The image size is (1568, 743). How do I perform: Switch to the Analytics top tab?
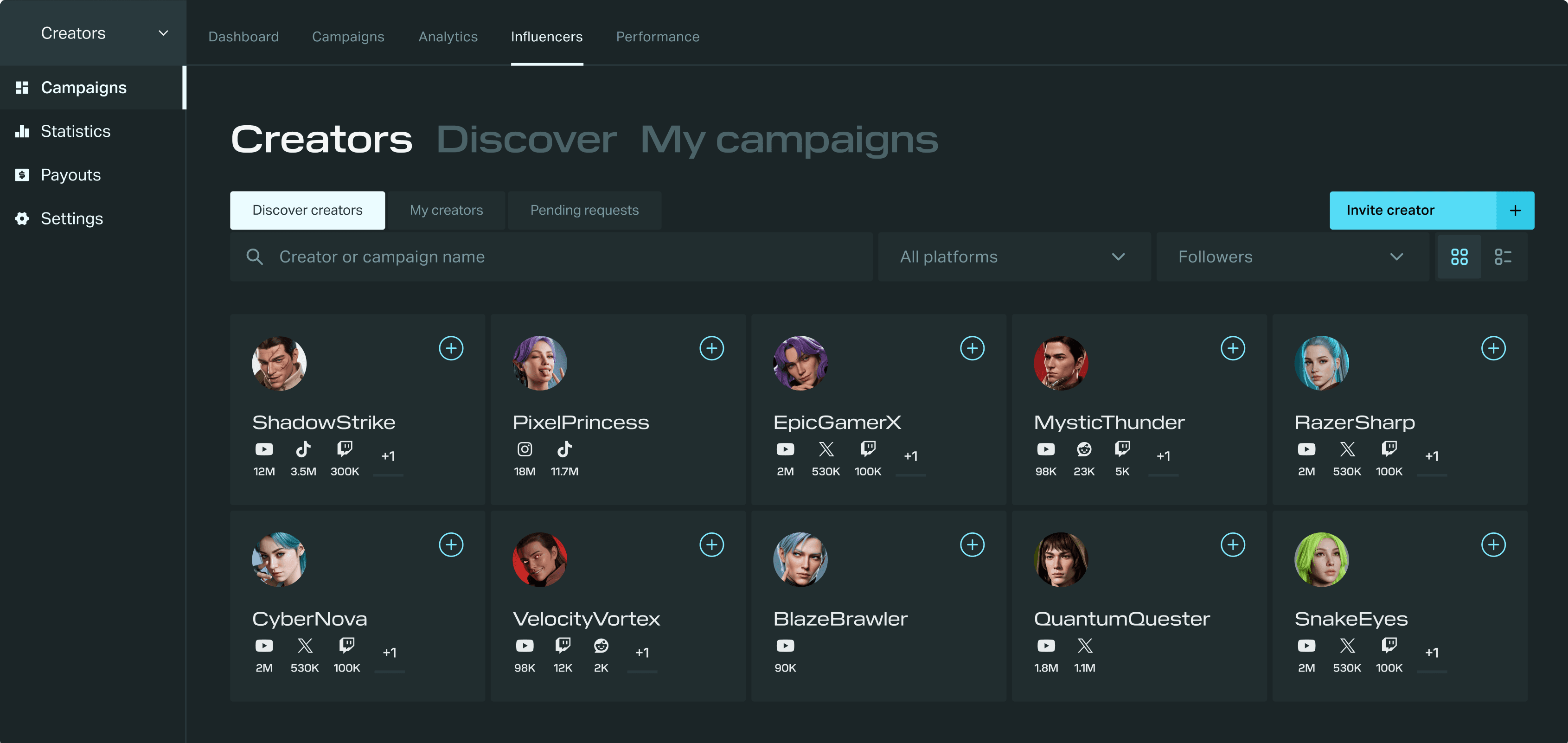tap(448, 37)
